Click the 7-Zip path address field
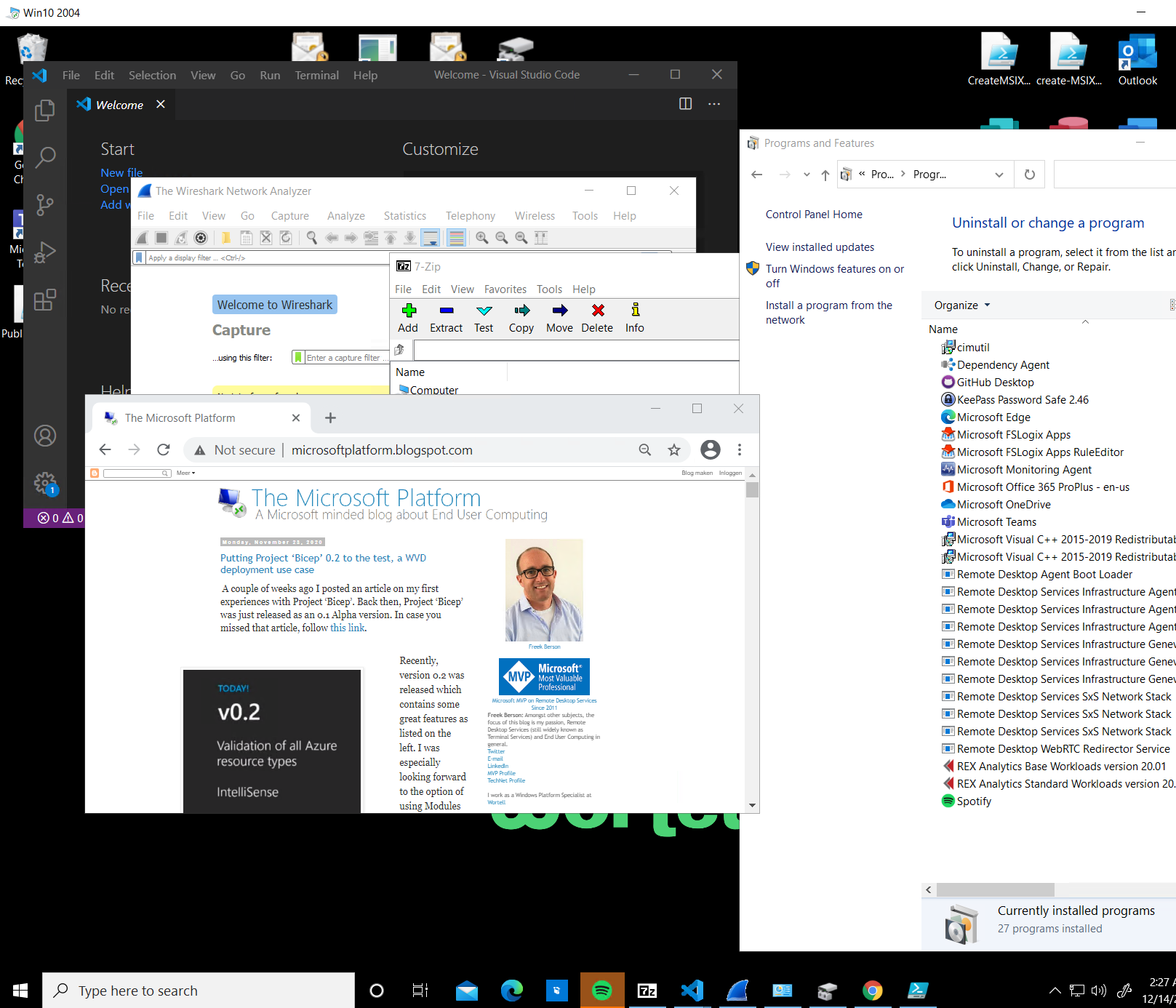Viewport: 1176px width, 1008px height. [576, 350]
